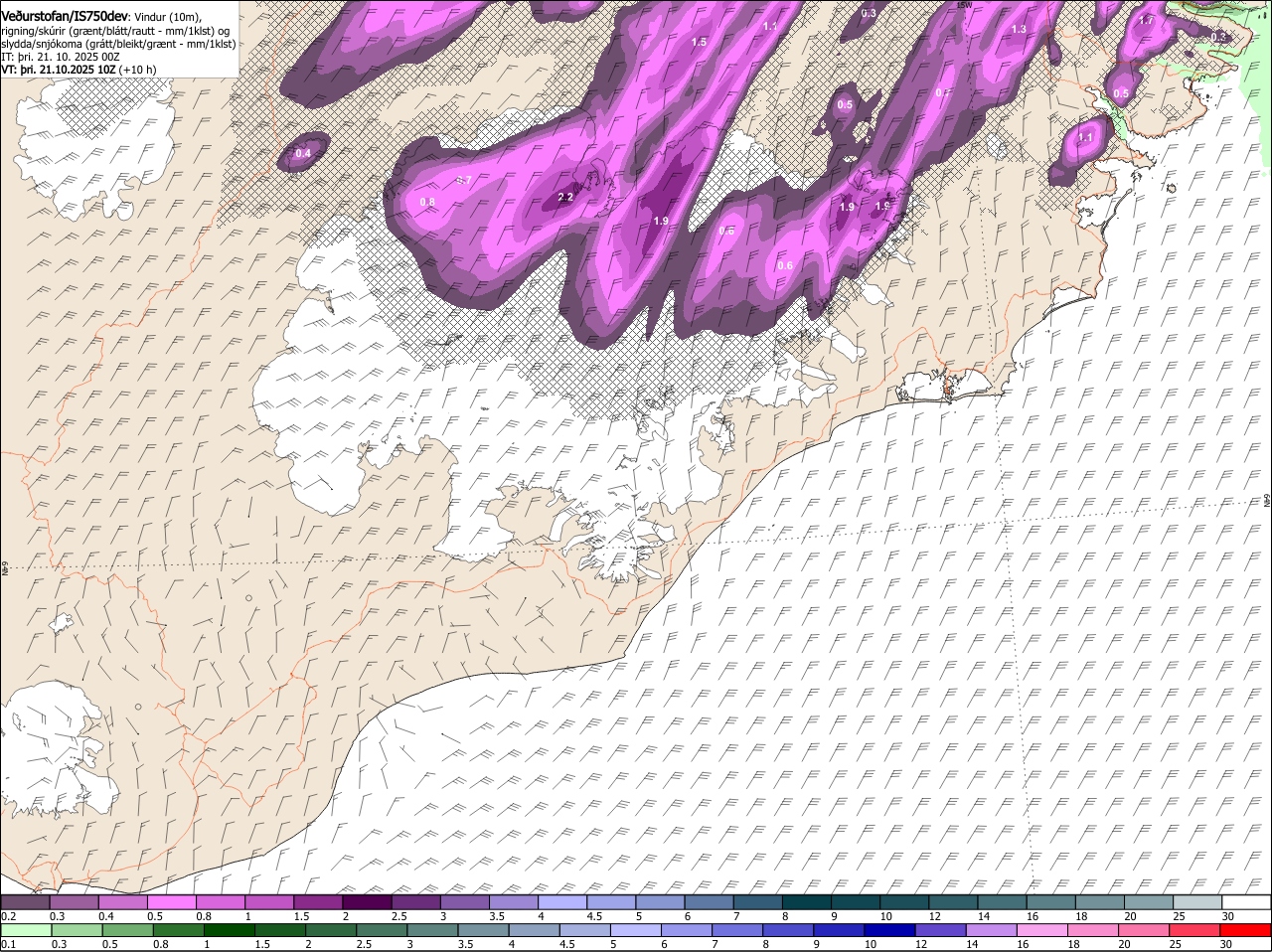Viewport: 1272px width, 952px height.
Task: Click the lower legend pink swatch from 18 to 20
Action: click(x=1094, y=930)
